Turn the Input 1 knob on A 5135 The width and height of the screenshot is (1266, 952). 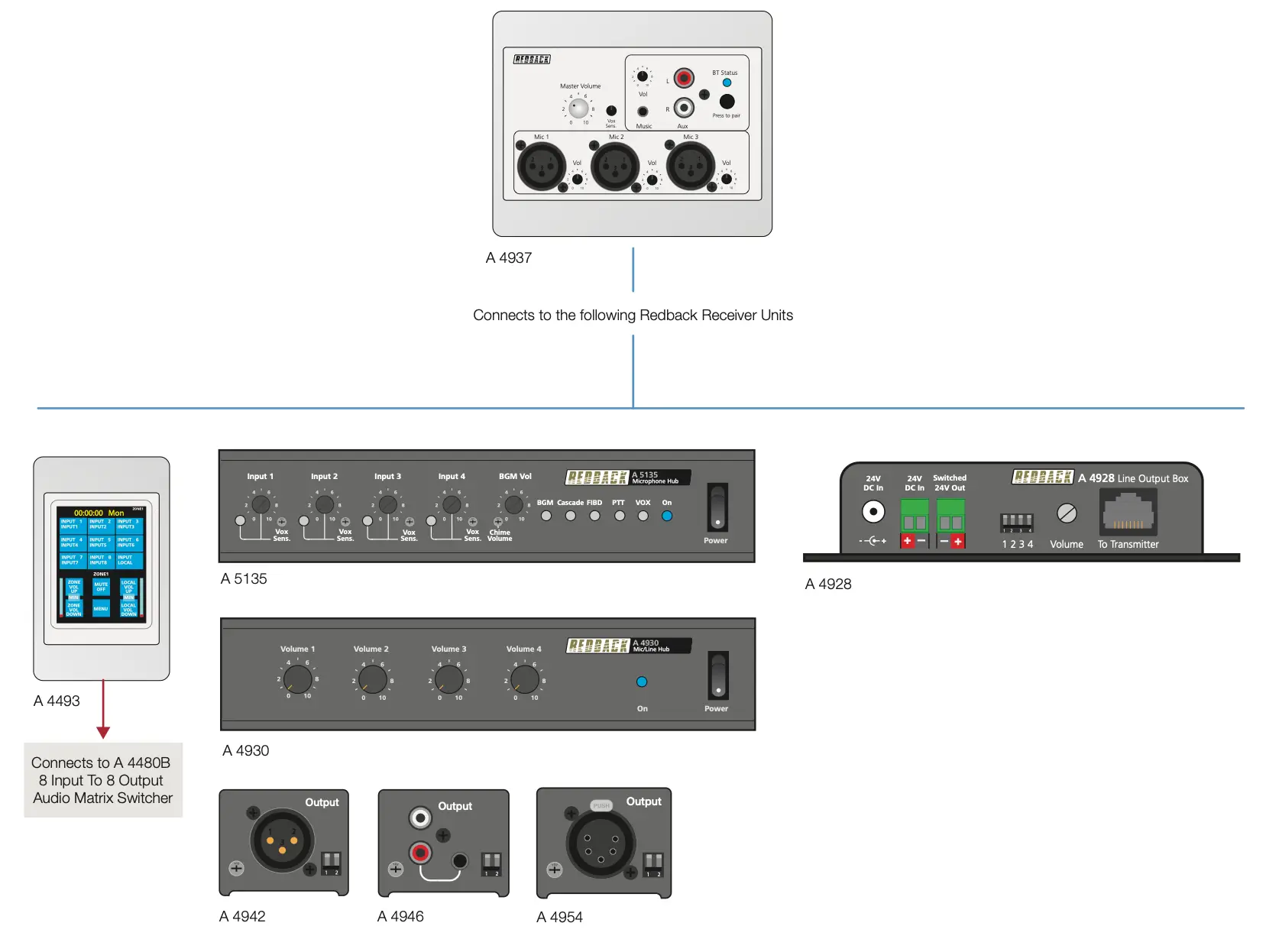261,504
